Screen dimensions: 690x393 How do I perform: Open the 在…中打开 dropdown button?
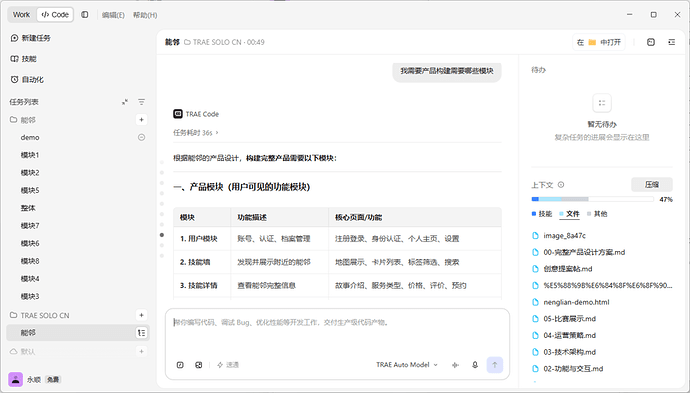pyautogui.click(x=598, y=42)
